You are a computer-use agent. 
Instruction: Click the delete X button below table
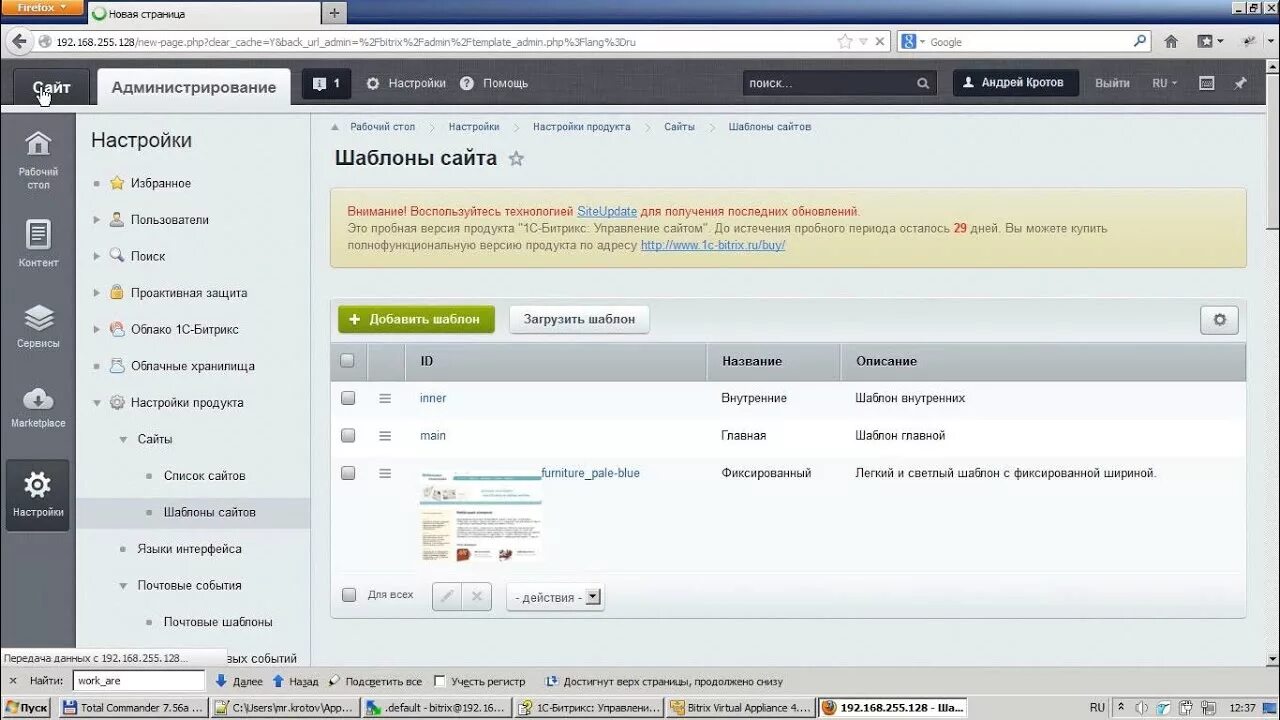477,596
